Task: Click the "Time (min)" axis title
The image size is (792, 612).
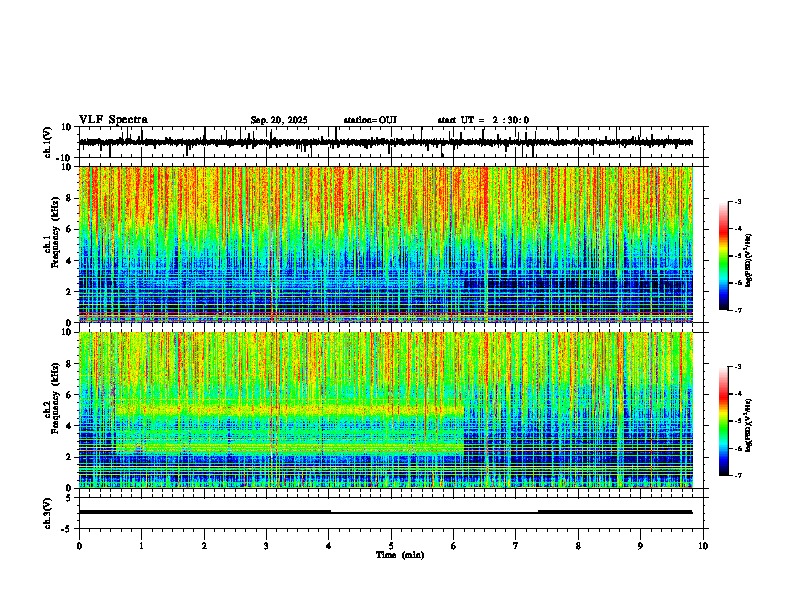Action: coord(400,555)
